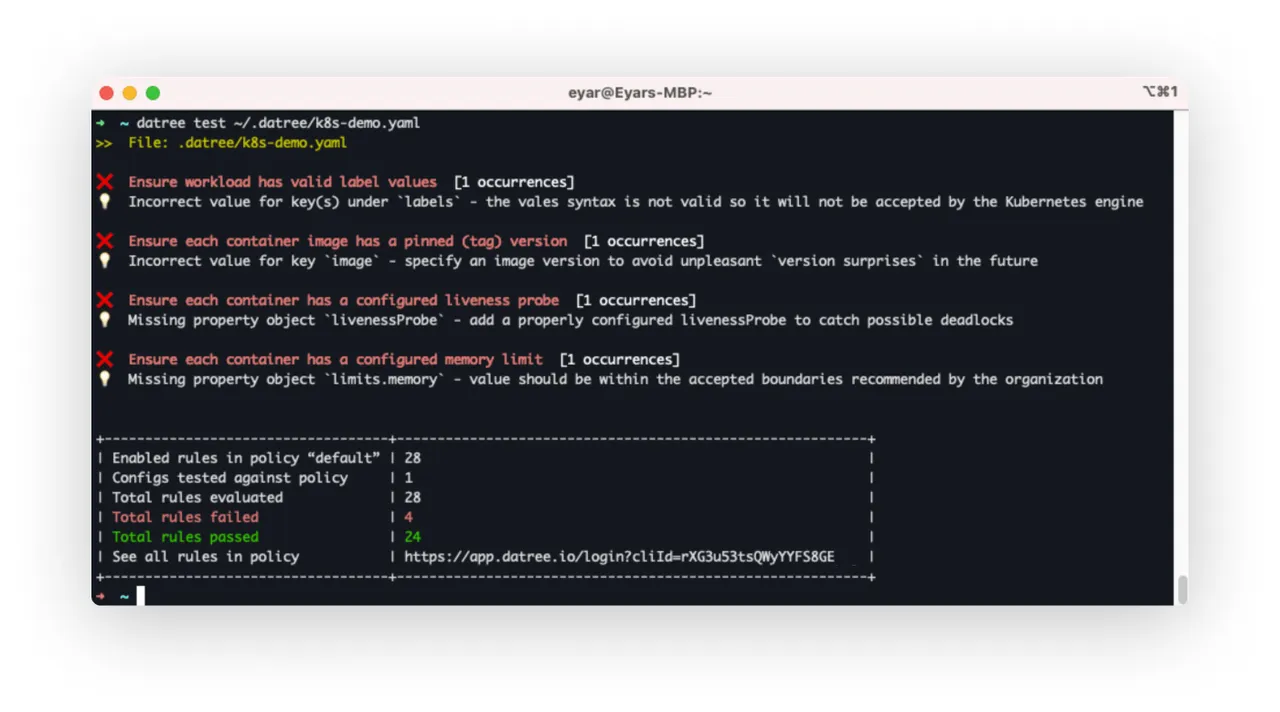Click '[1 occurrences]' after memory limit rule

pos(620,359)
